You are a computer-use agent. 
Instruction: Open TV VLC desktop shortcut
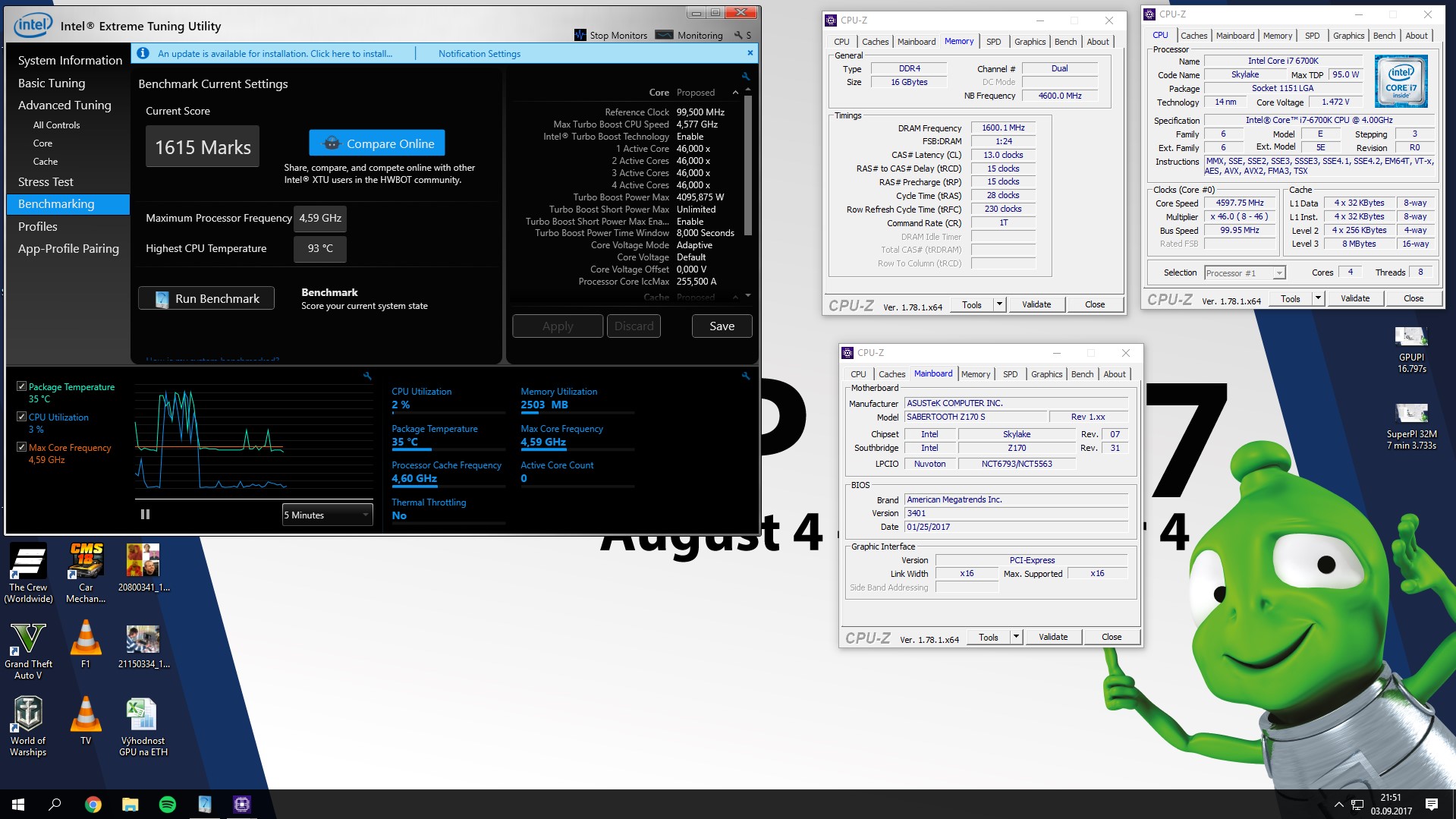(x=86, y=721)
